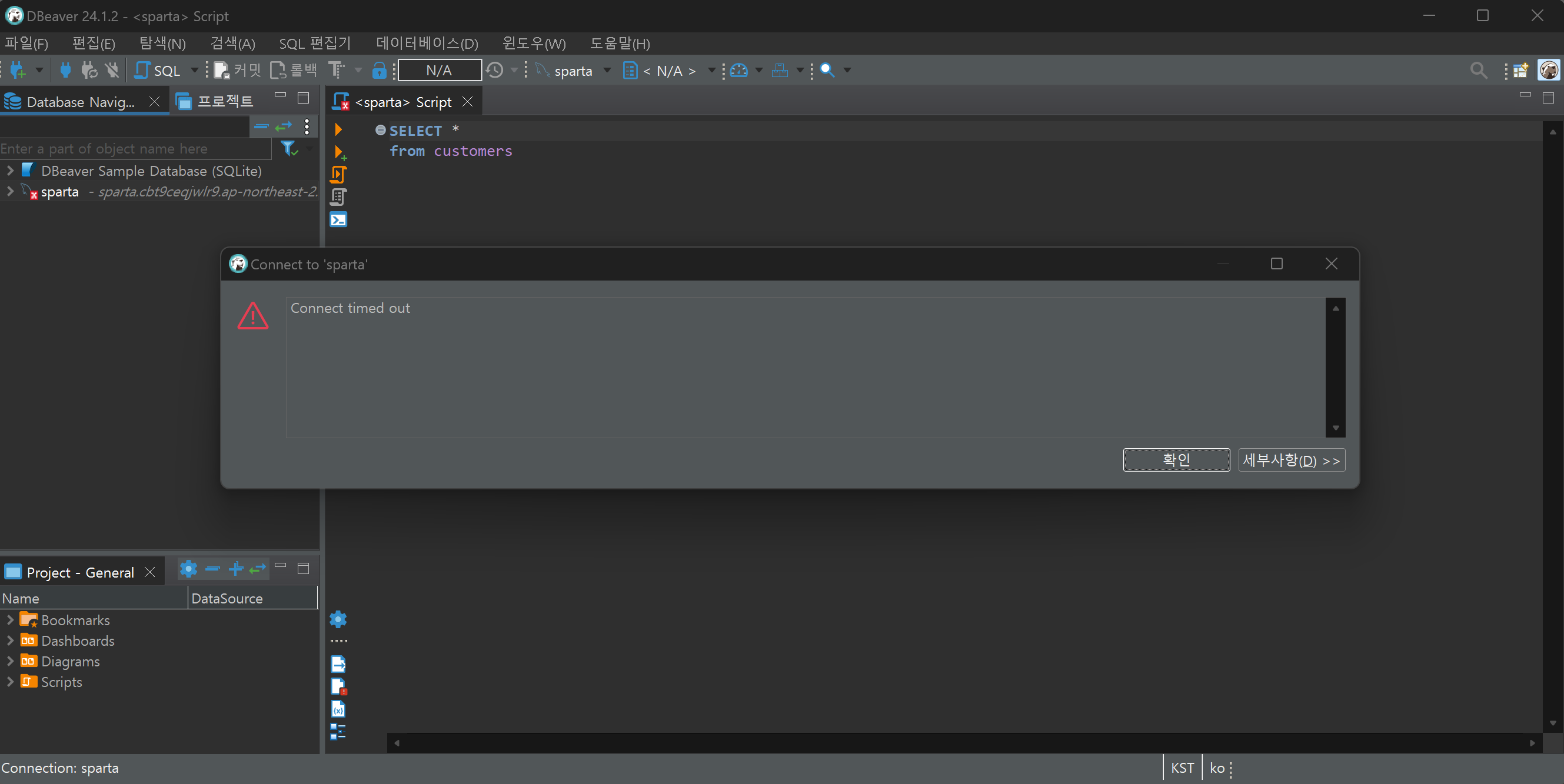
Task: Click the KST timezone in status bar
Action: click(x=1182, y=768)
